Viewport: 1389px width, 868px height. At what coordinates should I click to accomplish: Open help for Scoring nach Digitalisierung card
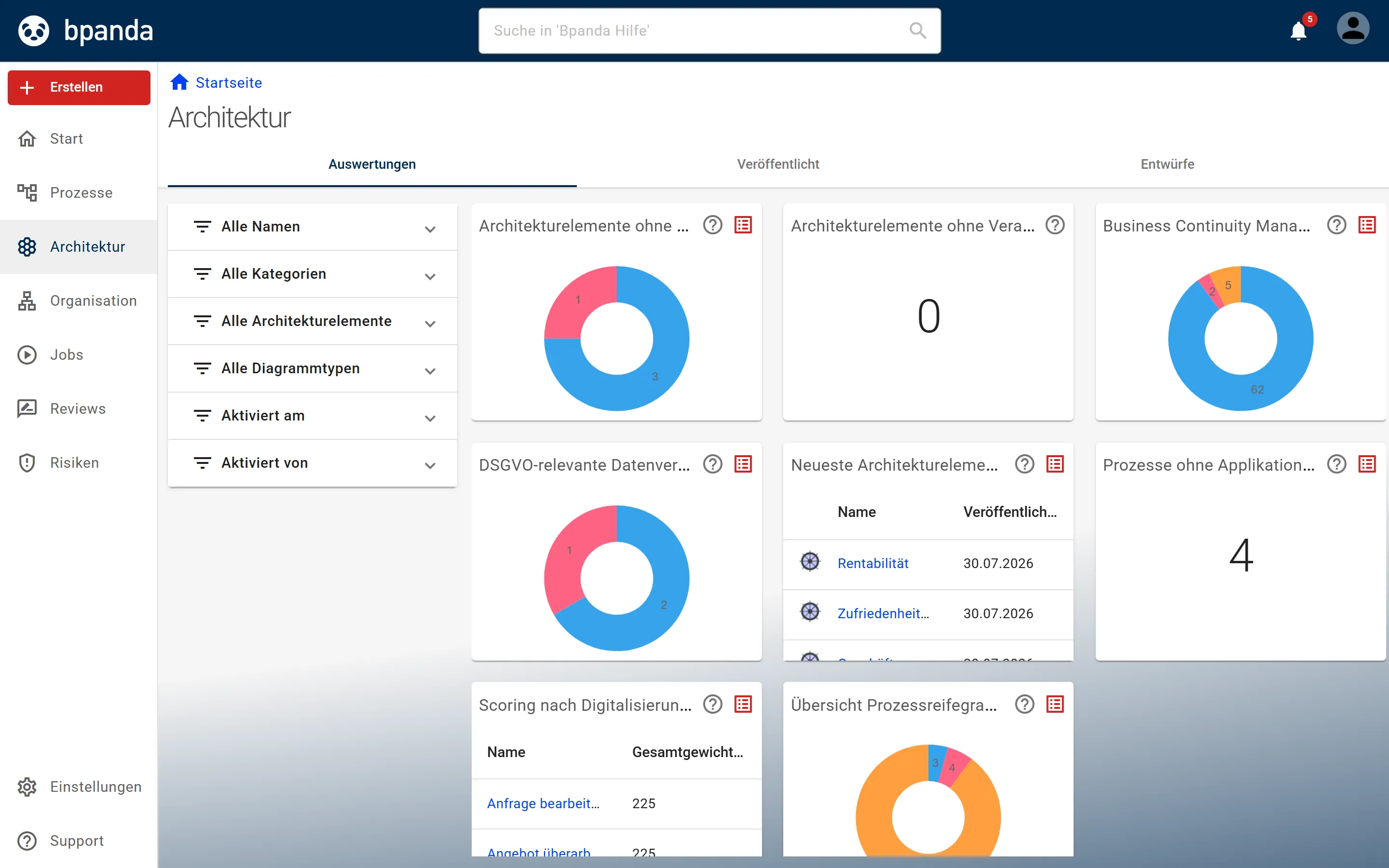click(713, 704)
